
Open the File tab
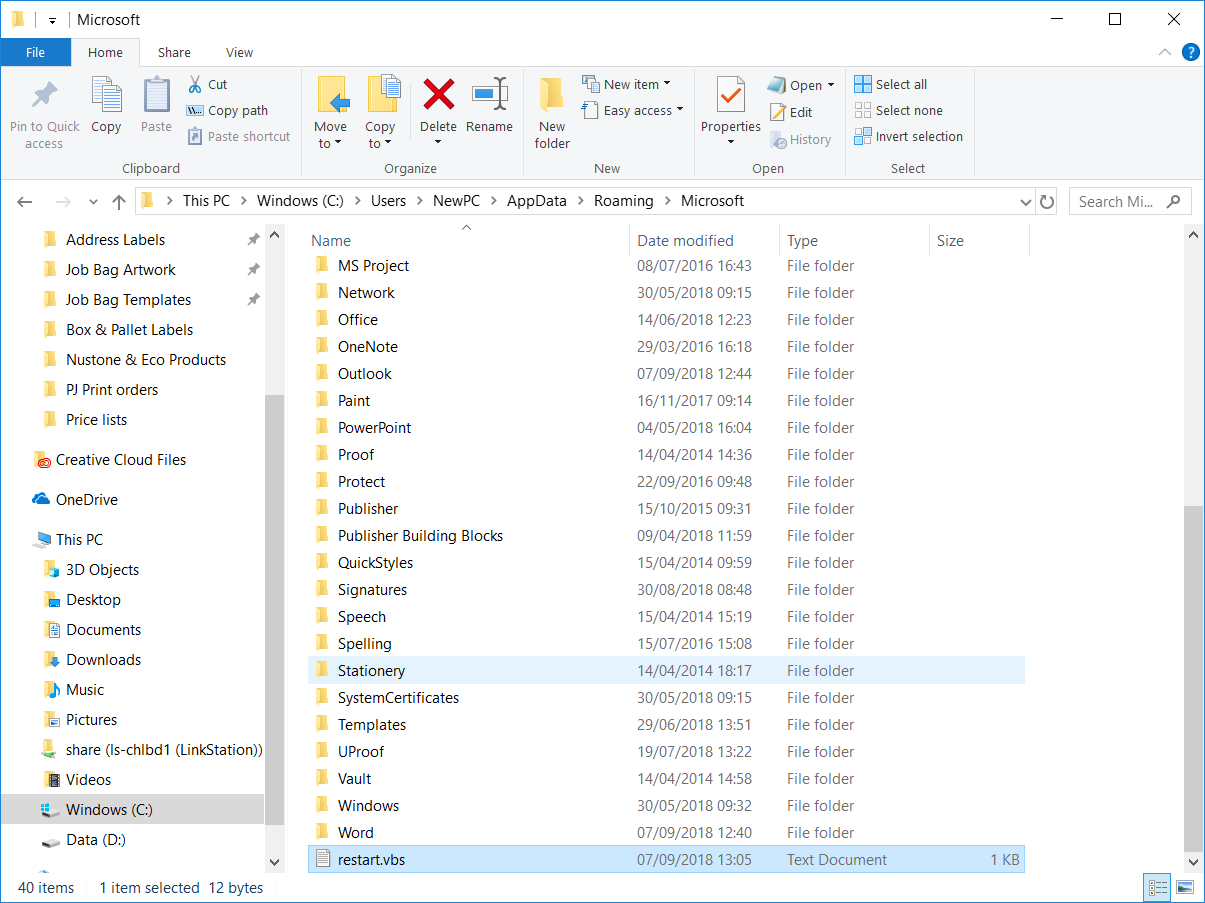(x=35, y=52)
